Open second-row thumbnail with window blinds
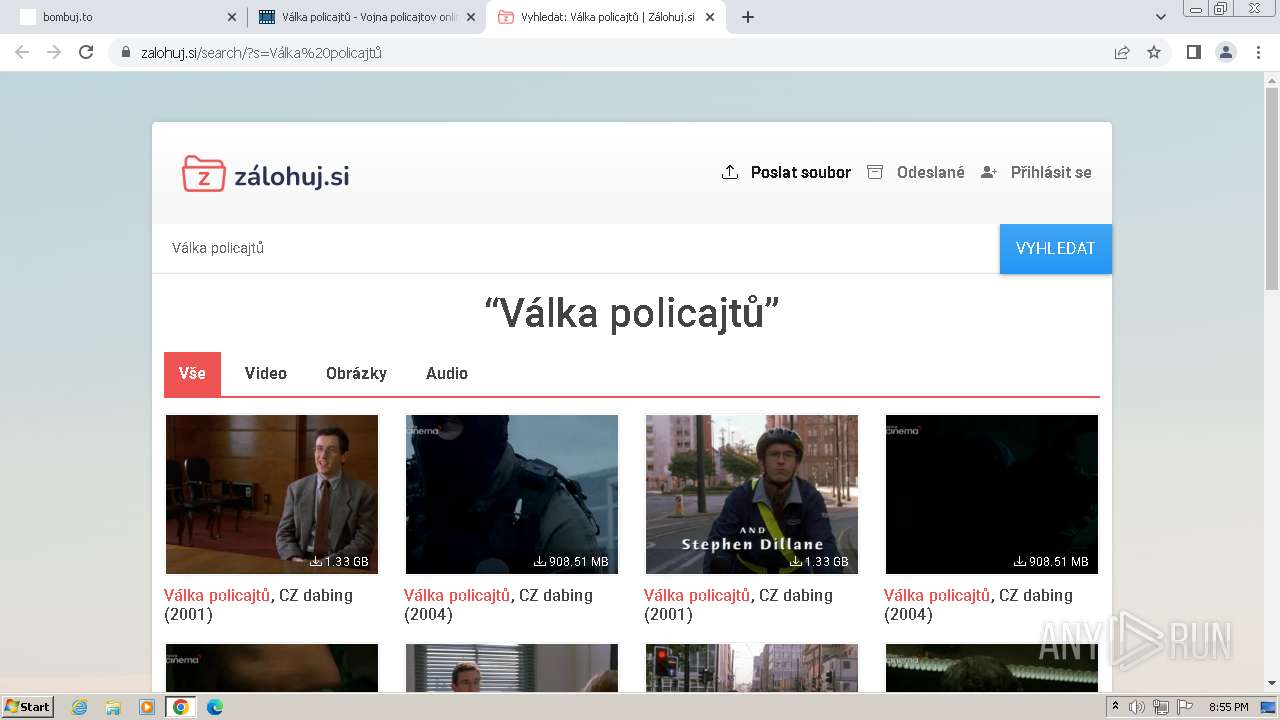Screen dimensions: 1280x720 (x=512, y=667)
